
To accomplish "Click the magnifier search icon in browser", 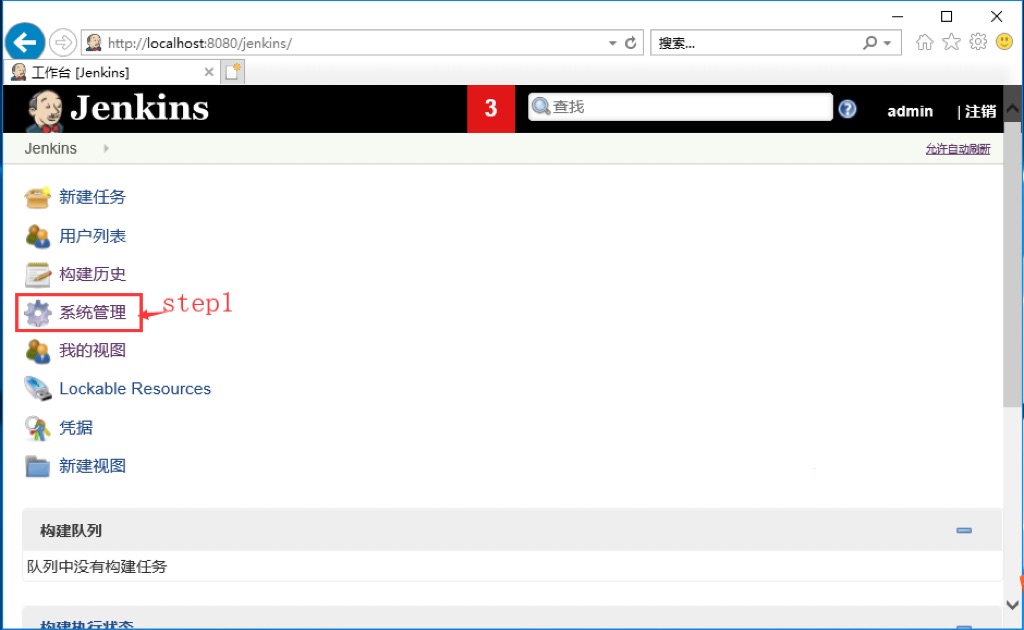I will tap(870, 43).
